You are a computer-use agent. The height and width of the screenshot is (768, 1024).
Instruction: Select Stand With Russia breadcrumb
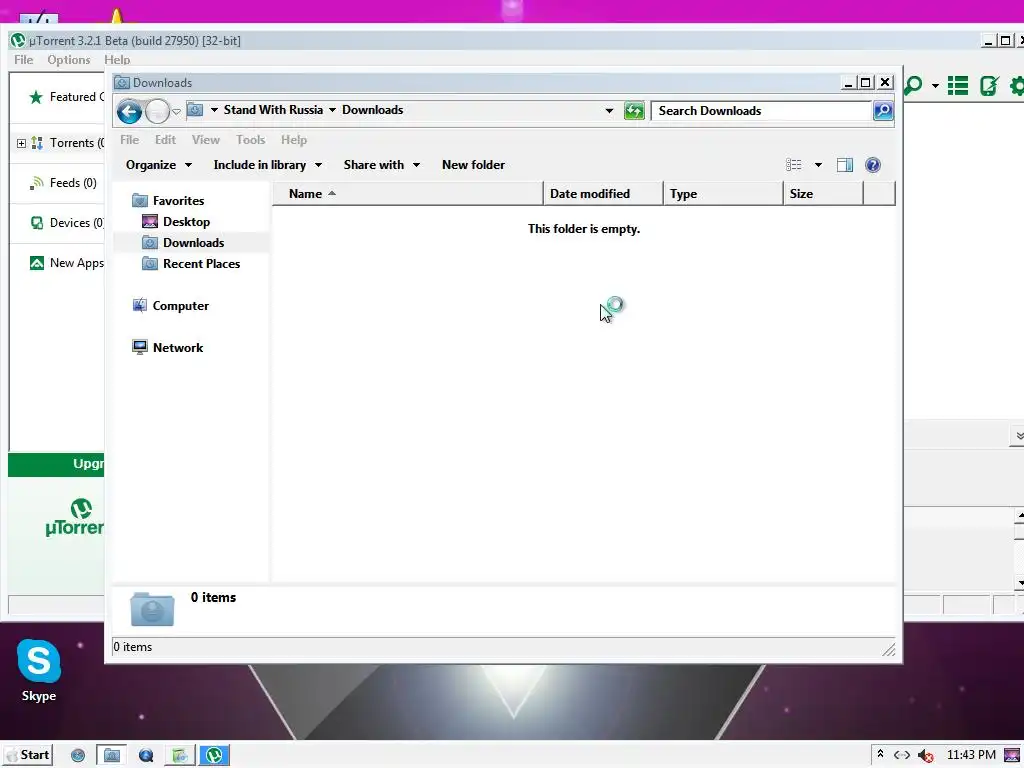point(273,110)
